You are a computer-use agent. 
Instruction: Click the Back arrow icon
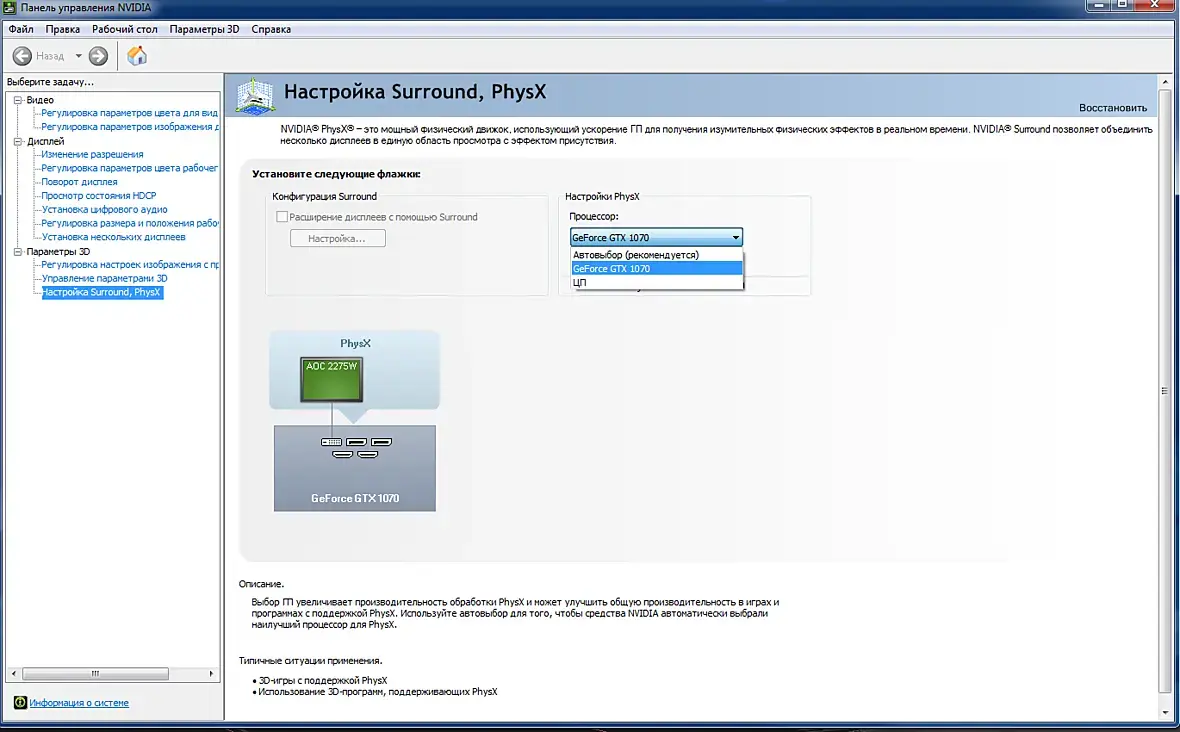point(23,56)
